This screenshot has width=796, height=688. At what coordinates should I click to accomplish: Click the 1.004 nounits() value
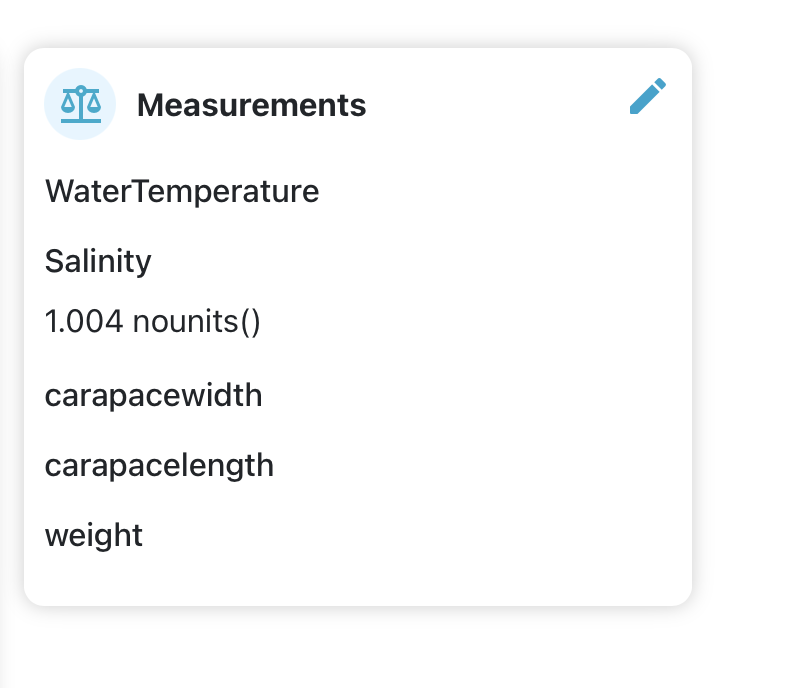click(152, 322)
